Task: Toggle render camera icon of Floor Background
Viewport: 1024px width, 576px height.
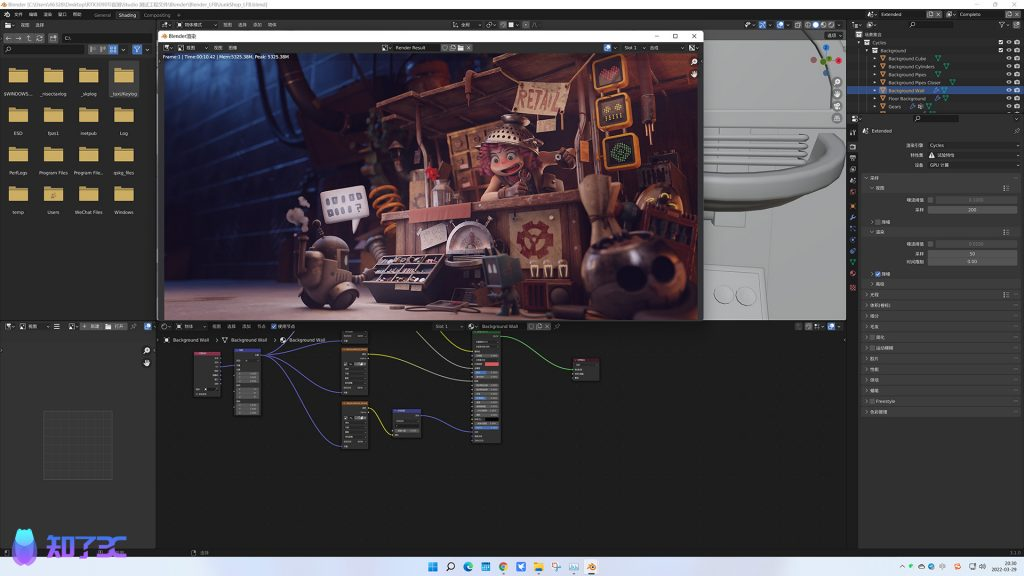Action: (x=1016, y=99)
